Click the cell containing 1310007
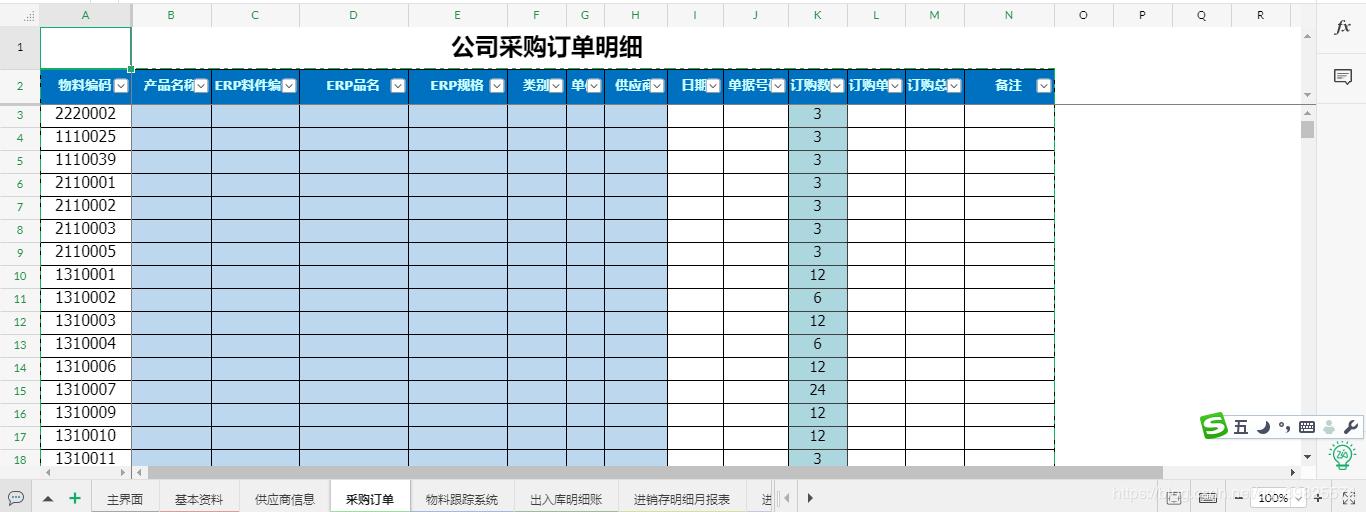1366x512 pixels. coord(86,390)
